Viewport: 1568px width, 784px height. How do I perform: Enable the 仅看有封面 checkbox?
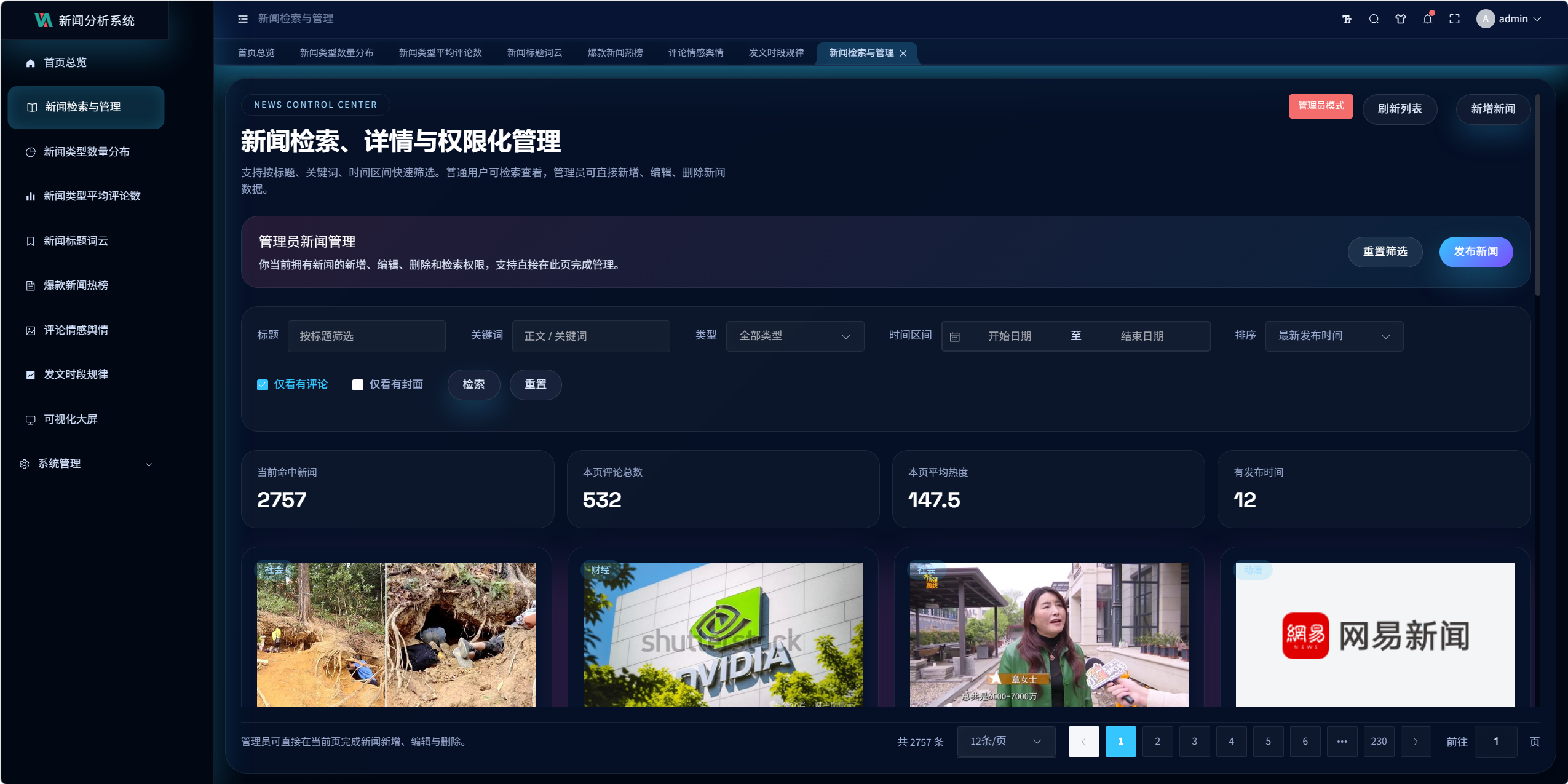click(358, 385)
